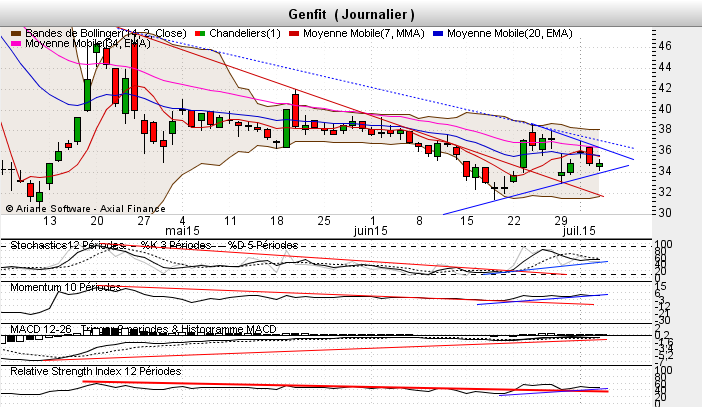This screenshot has width=702, height=407.
Task: Click the mai15 month label
Action: pos(182,231)
